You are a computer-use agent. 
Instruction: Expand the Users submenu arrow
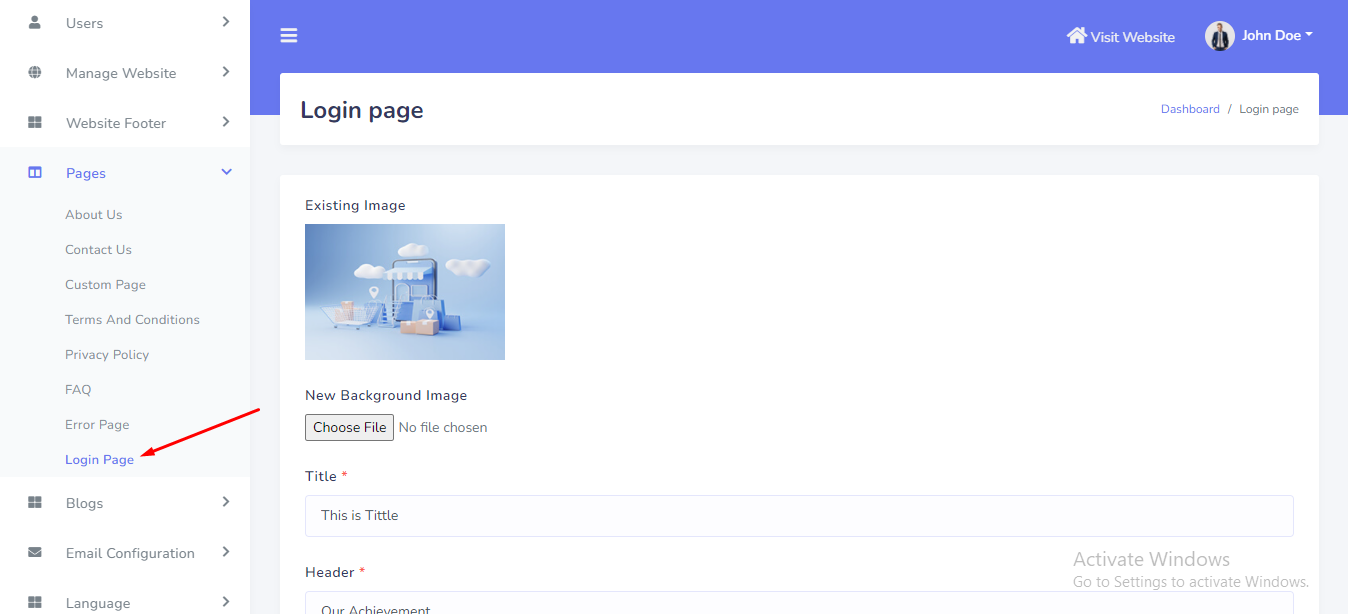point(226,22)
